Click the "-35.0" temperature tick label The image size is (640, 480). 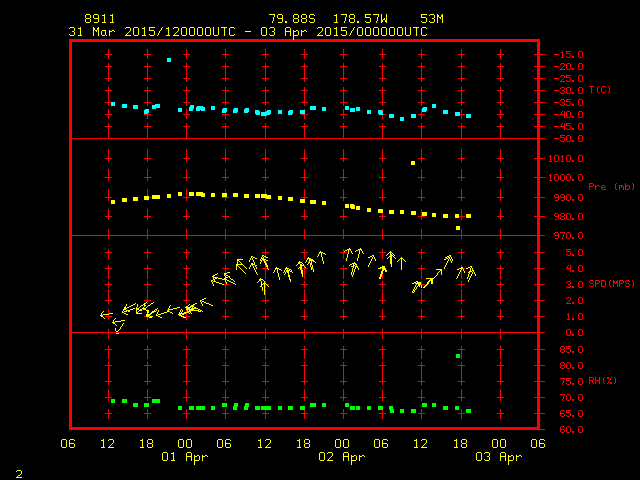pos(569,102)
